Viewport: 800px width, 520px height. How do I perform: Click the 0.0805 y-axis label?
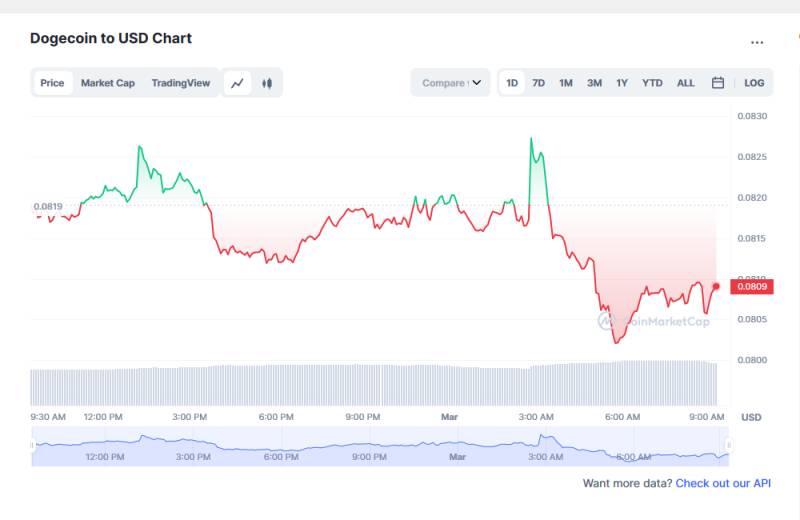pos(752,319)
